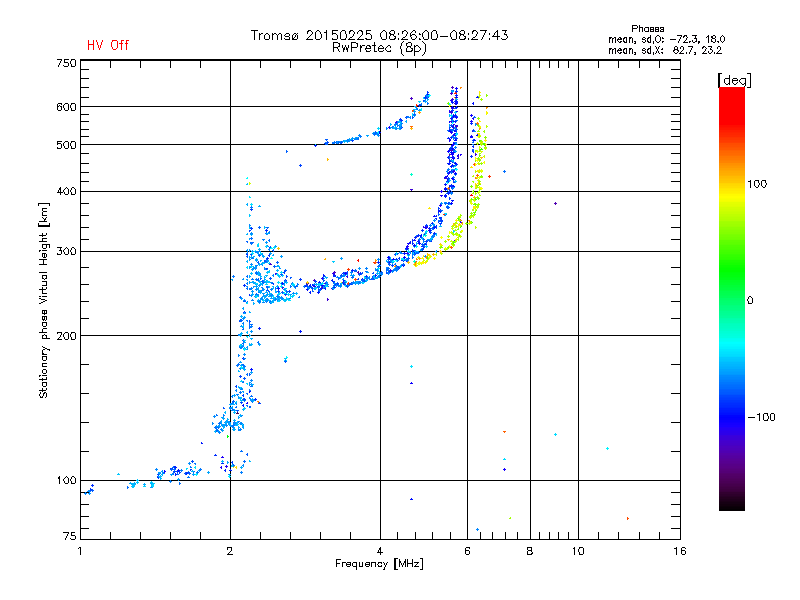Click y-axis tick label "75"
This screenshot has height=600, width=800.
70,536
